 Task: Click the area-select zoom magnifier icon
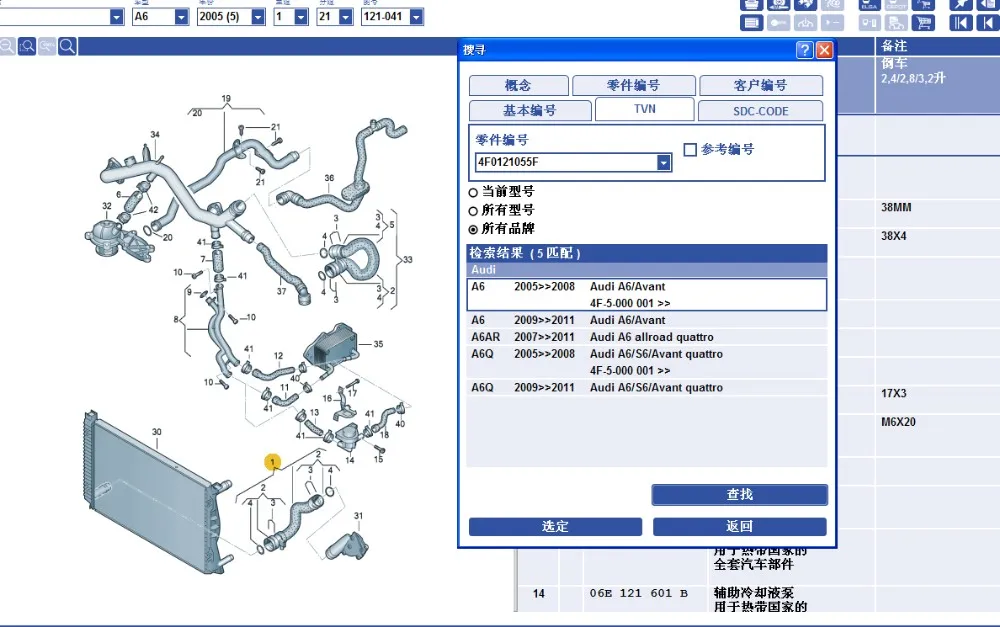[x=27, y=46]
